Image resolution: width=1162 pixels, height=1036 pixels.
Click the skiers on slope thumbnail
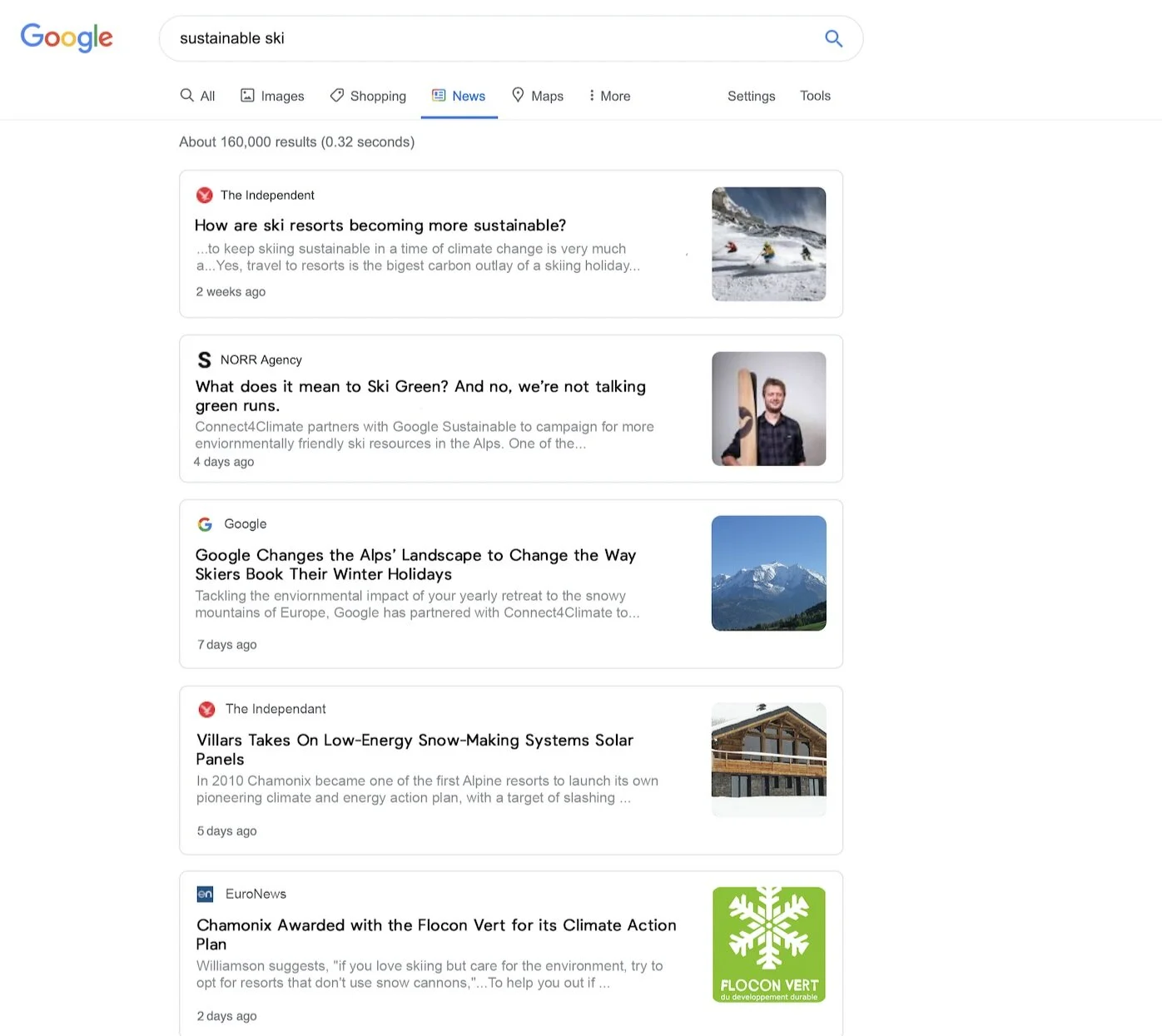tap(769, 244)
